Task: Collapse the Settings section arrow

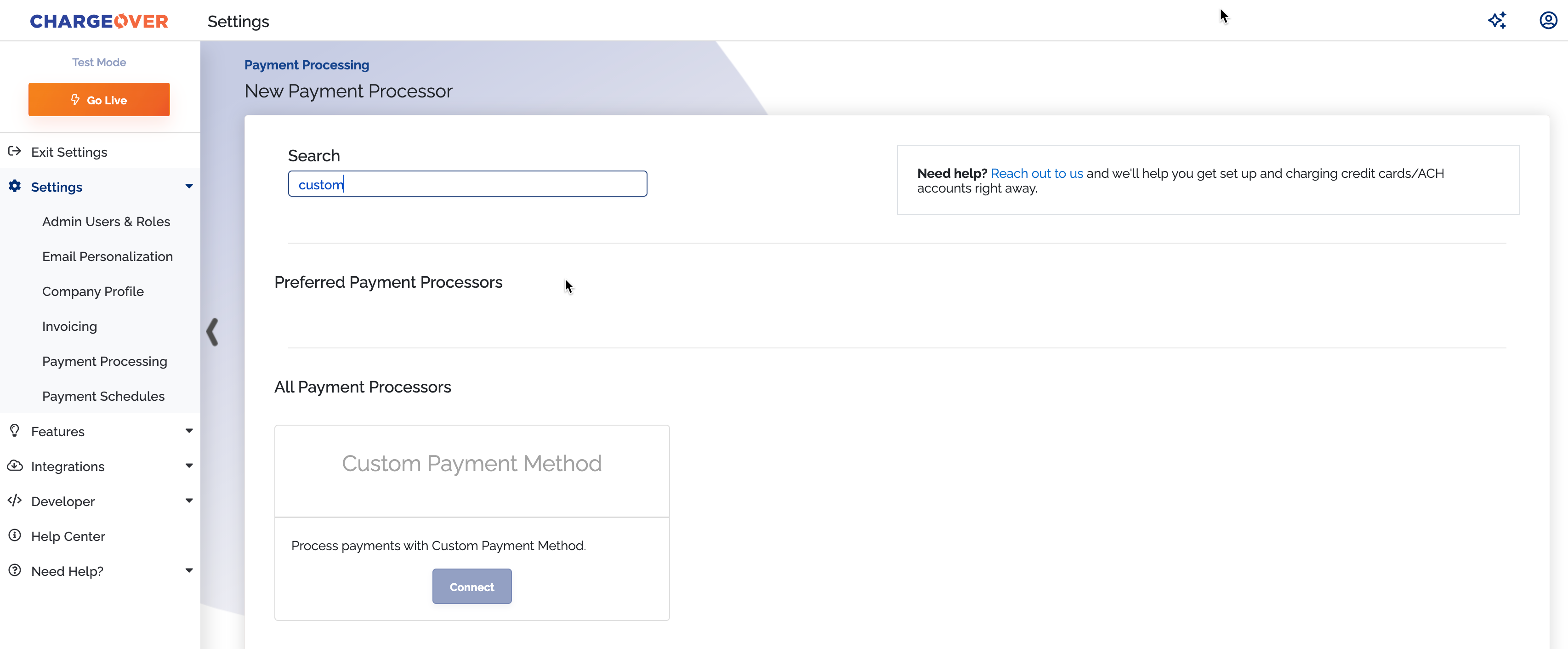Action: click(189, 186)
